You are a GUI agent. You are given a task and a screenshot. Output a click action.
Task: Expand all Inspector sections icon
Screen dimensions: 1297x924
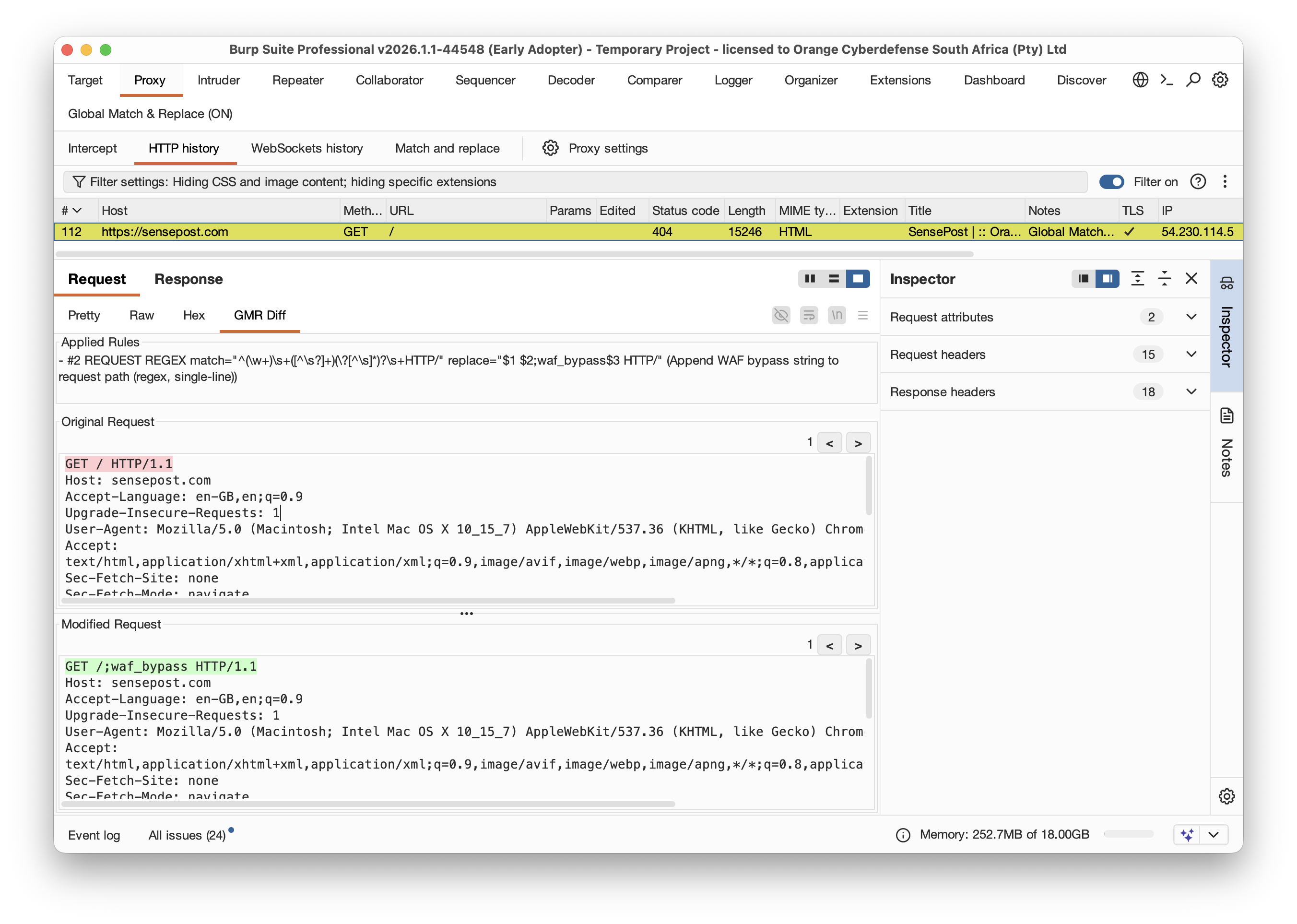(x=1137, y=279)
